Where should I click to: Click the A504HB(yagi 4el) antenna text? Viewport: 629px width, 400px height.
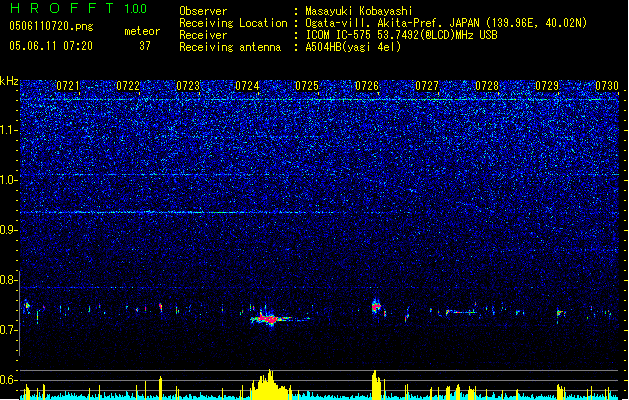[x=353, y=47]
